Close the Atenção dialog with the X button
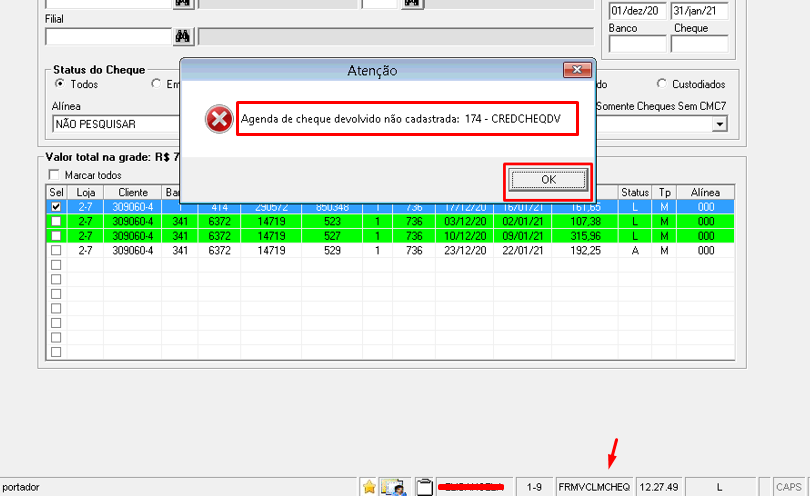The height and width of the screenshot is (497, 810). click(x=577, y=70)
